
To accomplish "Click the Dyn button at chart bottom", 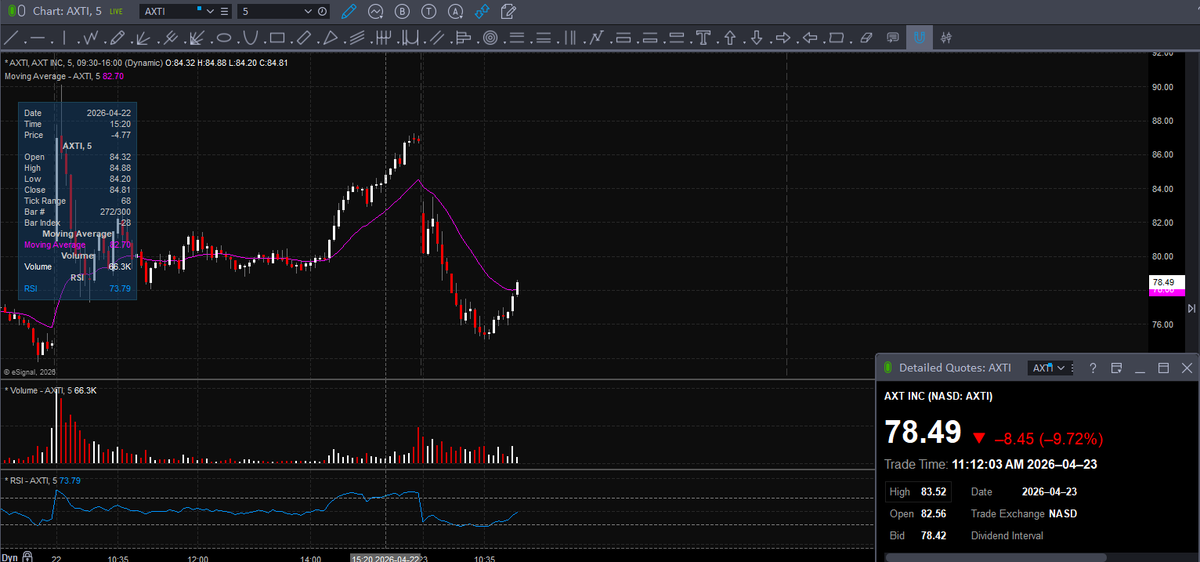I will 9,556.
